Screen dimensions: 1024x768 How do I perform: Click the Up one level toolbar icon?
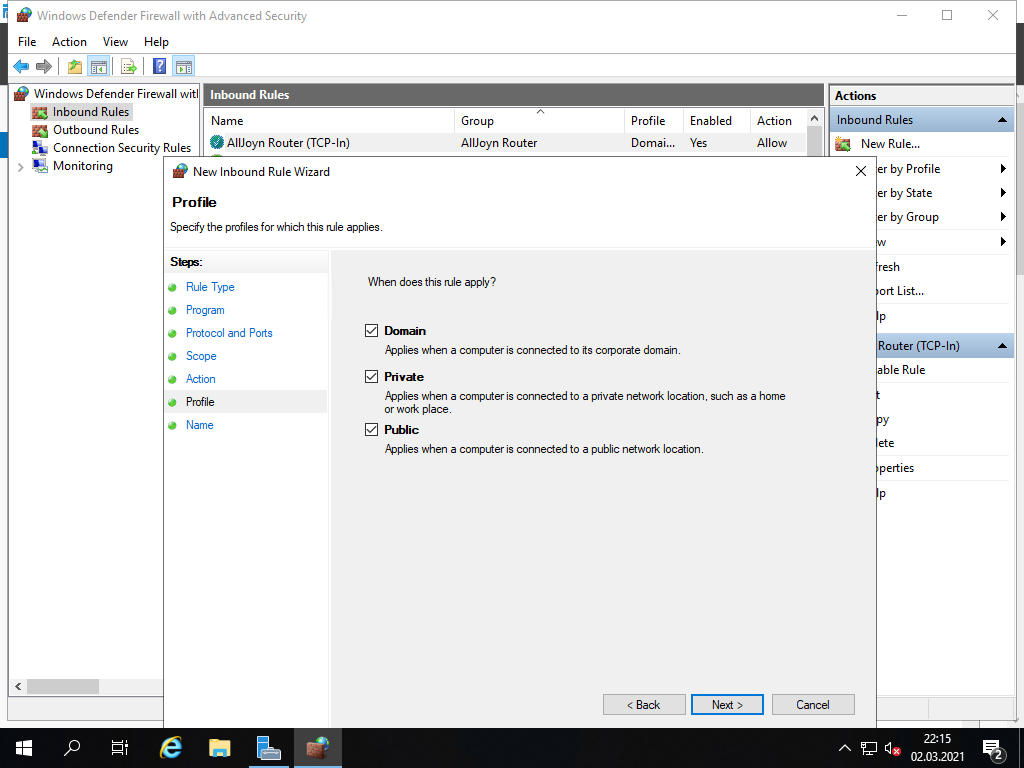tap(75, 67)
